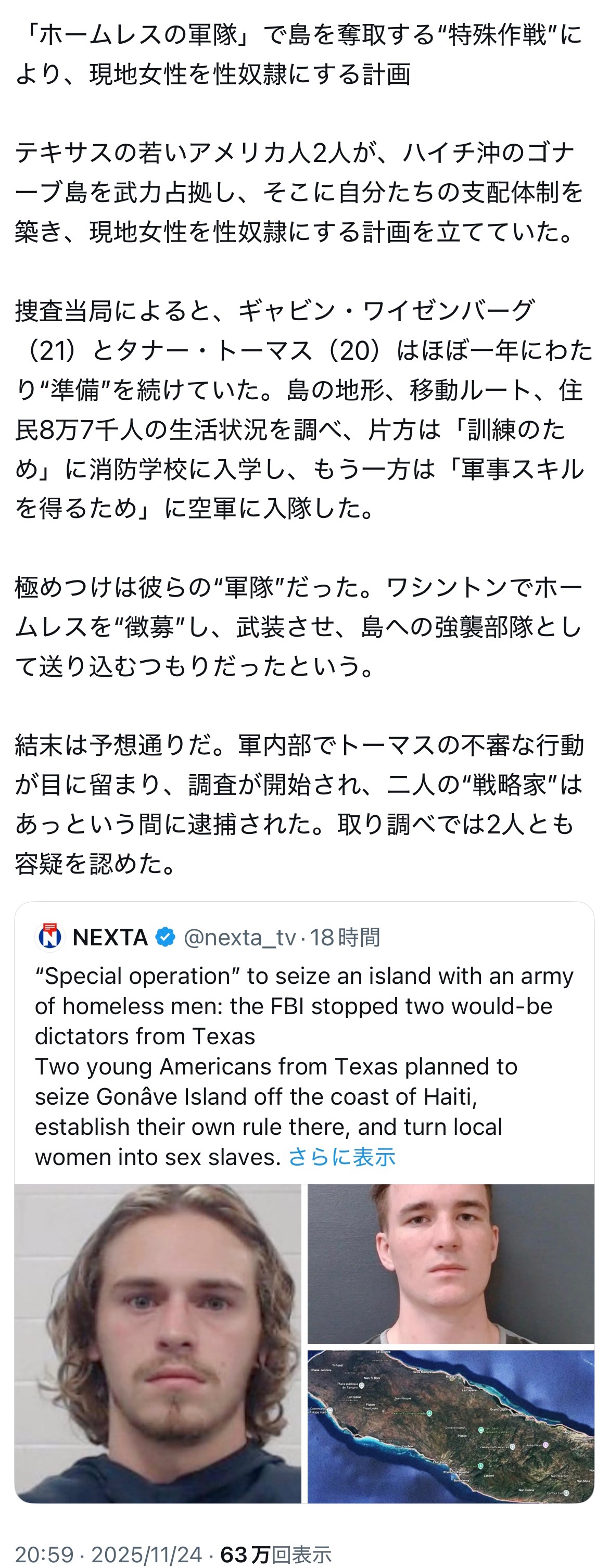The width and height of the screenshot is (609, 1568).
Task: Open the top-right photo of short-haired man
Action: [x=450, y=1263]
